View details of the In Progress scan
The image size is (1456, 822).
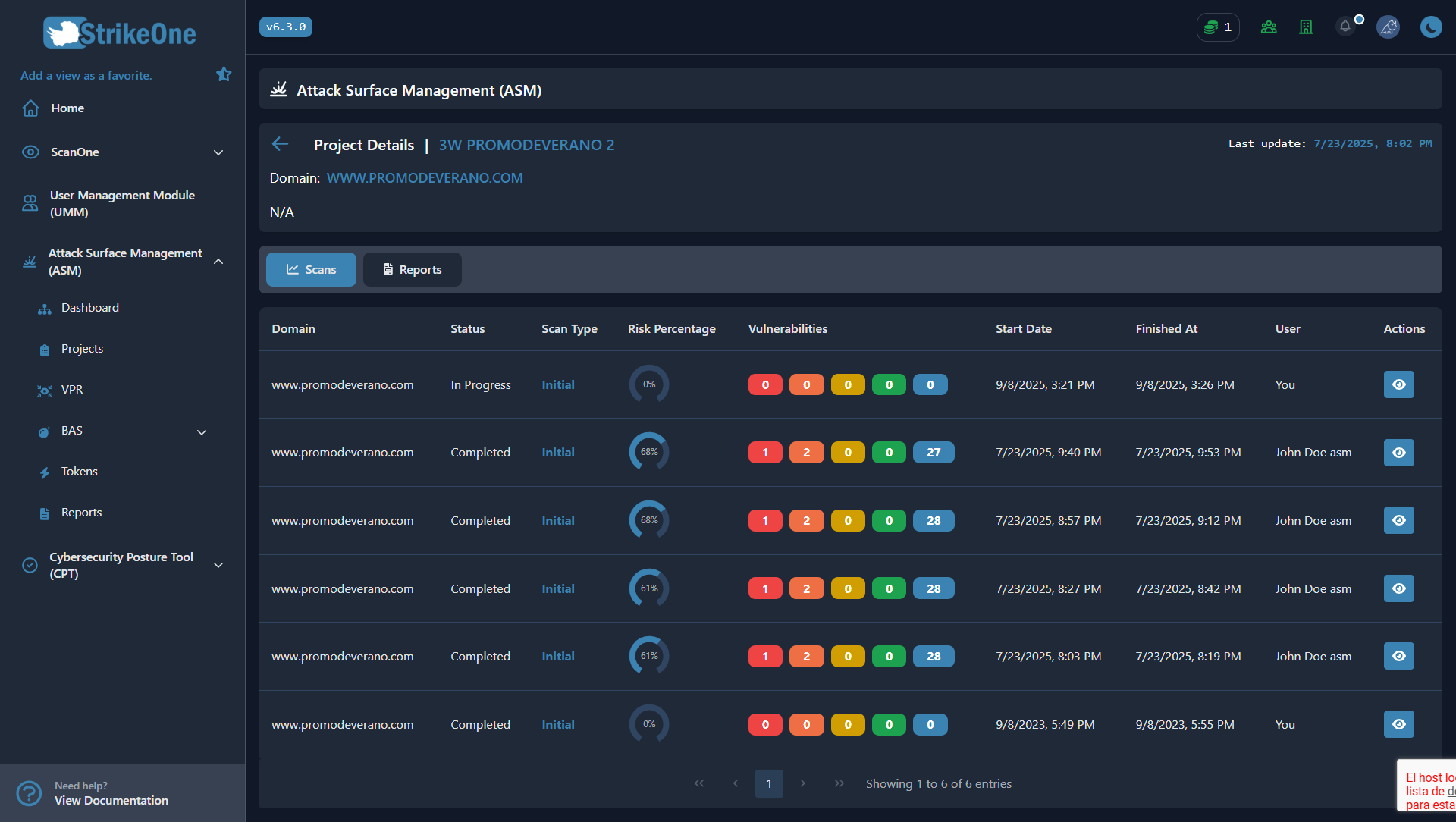coord(1398,384)
